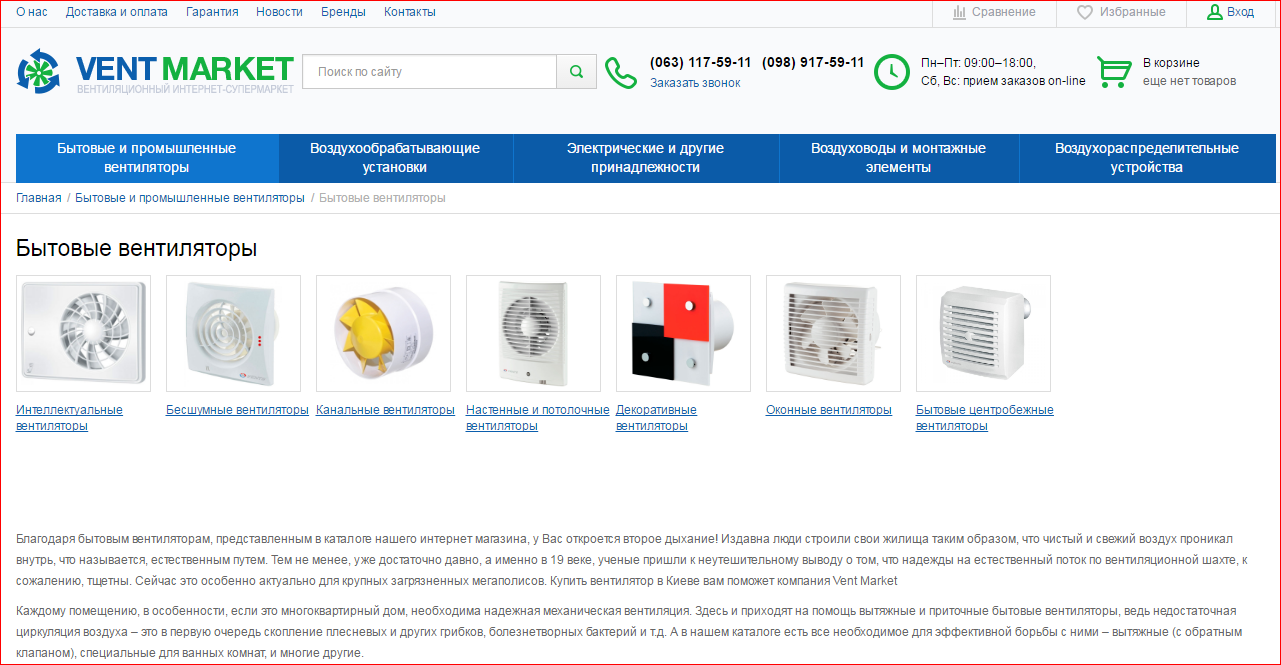Click the centrifugal fan product thumbnail
The image size is (1281, 665).
click(x=983, y=333)
